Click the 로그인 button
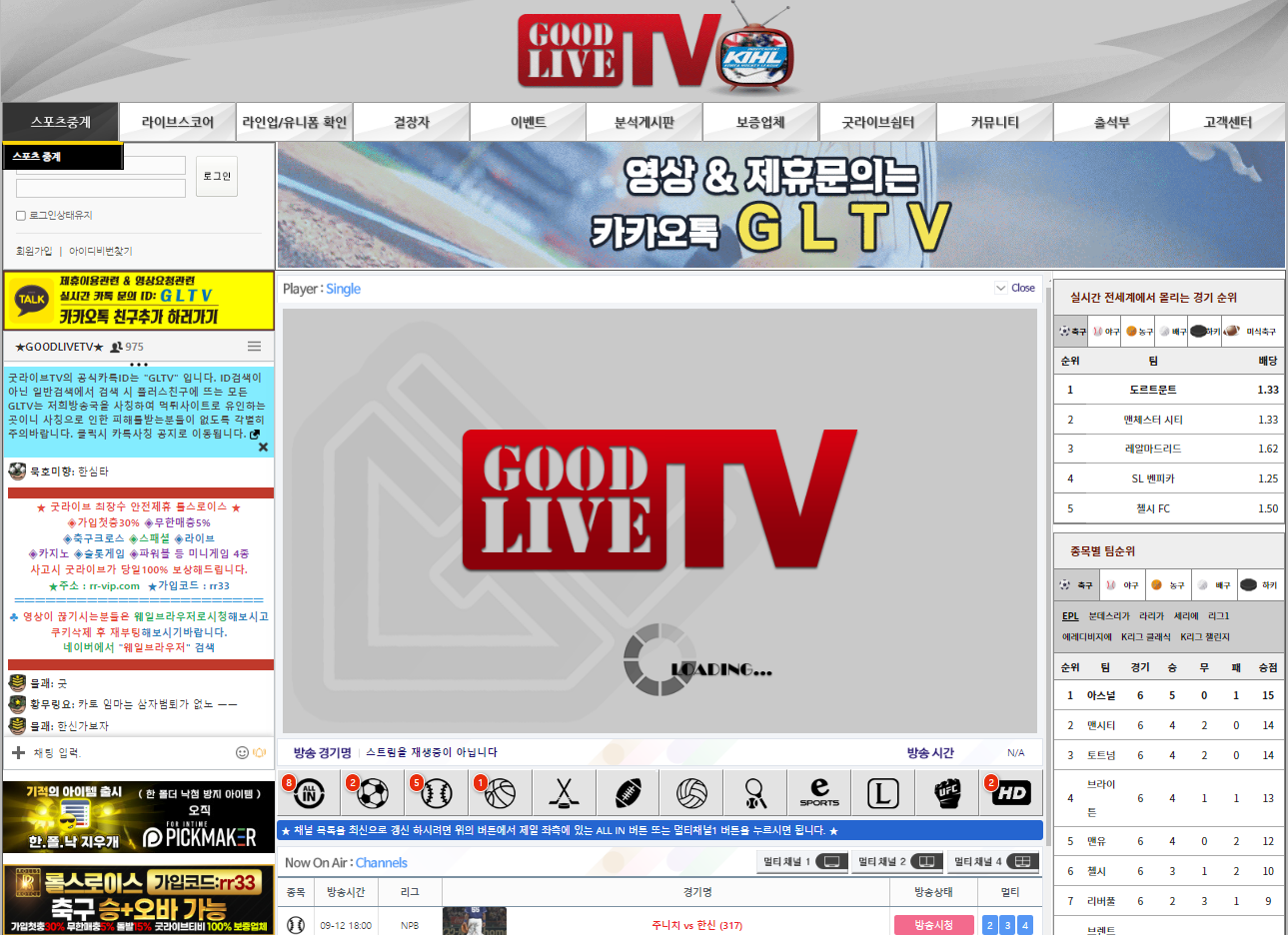 tap(217, 177)
